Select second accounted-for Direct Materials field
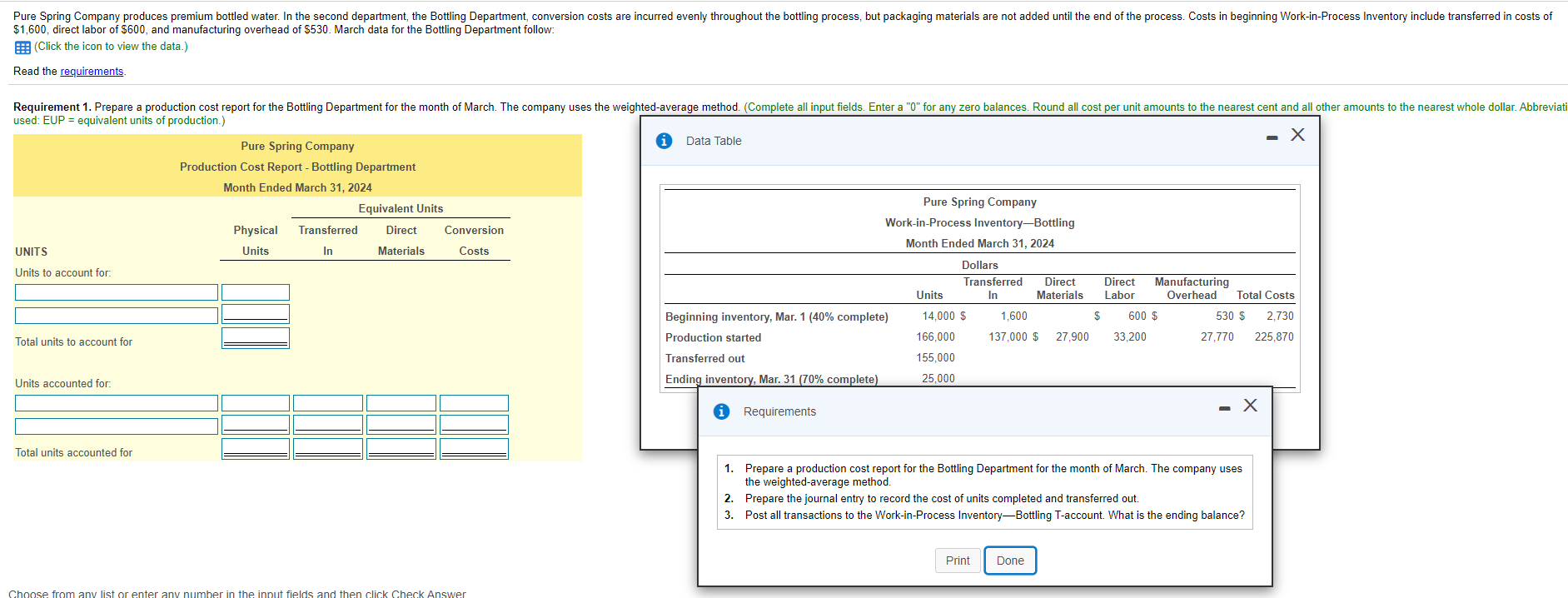The height and width of the screenshot is (598, 1568). pyautogui.click(x=401, y=425)
